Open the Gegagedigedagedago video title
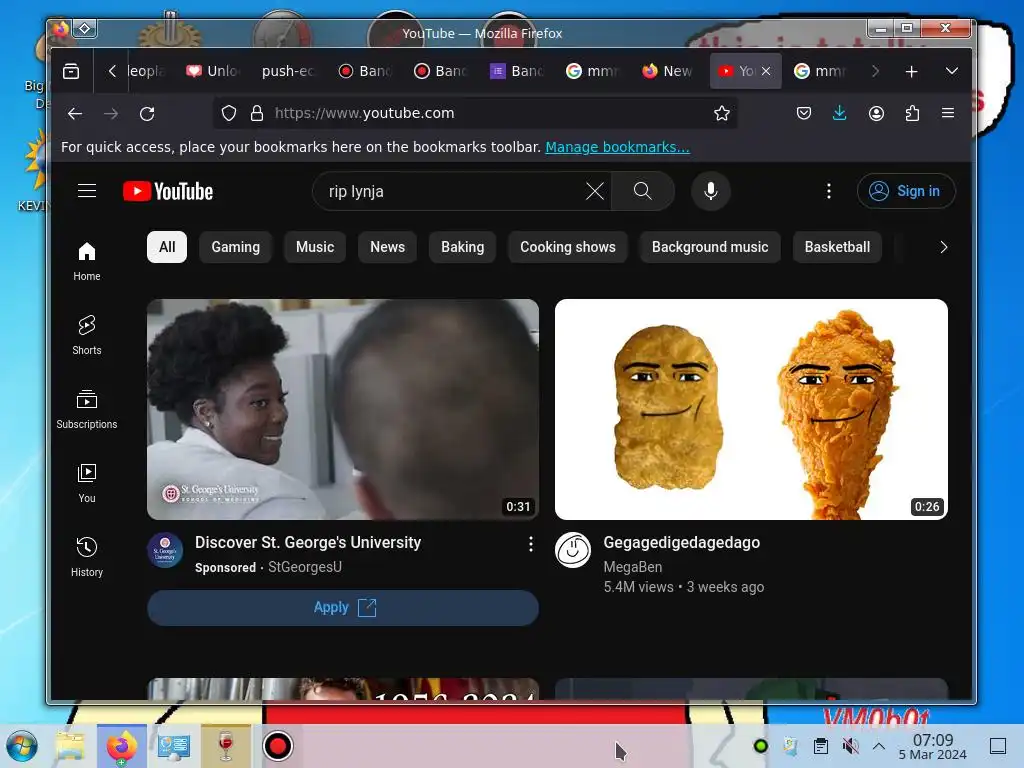Image resolution: width=1024 pixels, height=768 pixels. tap(681, 543)
